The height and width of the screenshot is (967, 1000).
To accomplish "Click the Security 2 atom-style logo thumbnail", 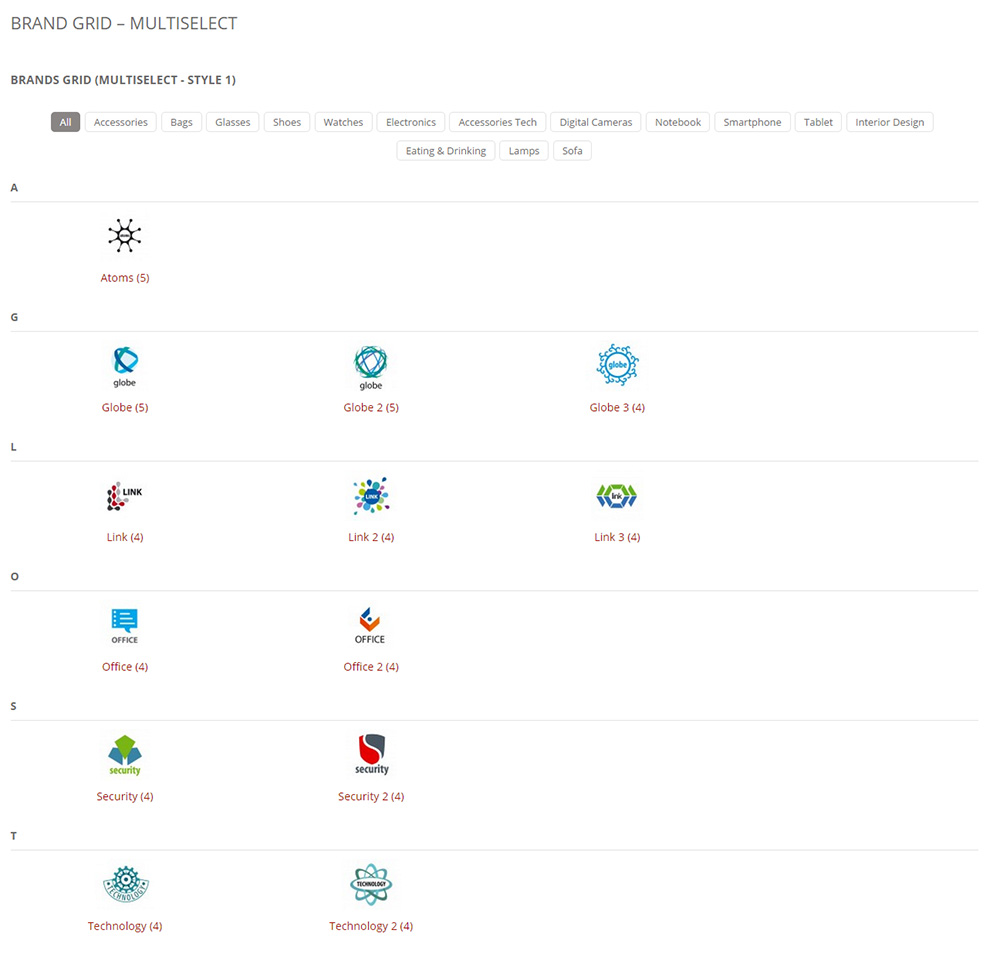I will [371, 754].
